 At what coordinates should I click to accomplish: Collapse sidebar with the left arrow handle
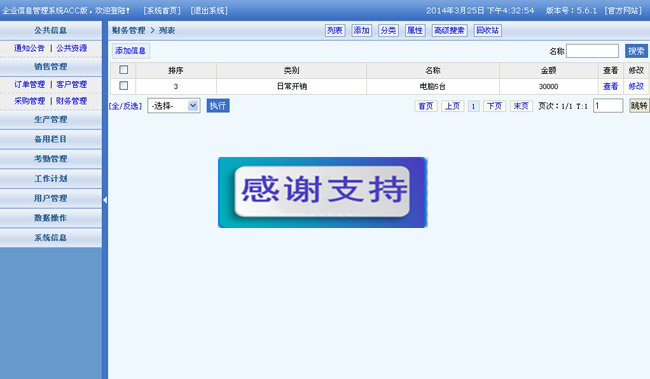pyautogui.click(x=105, y=200)
